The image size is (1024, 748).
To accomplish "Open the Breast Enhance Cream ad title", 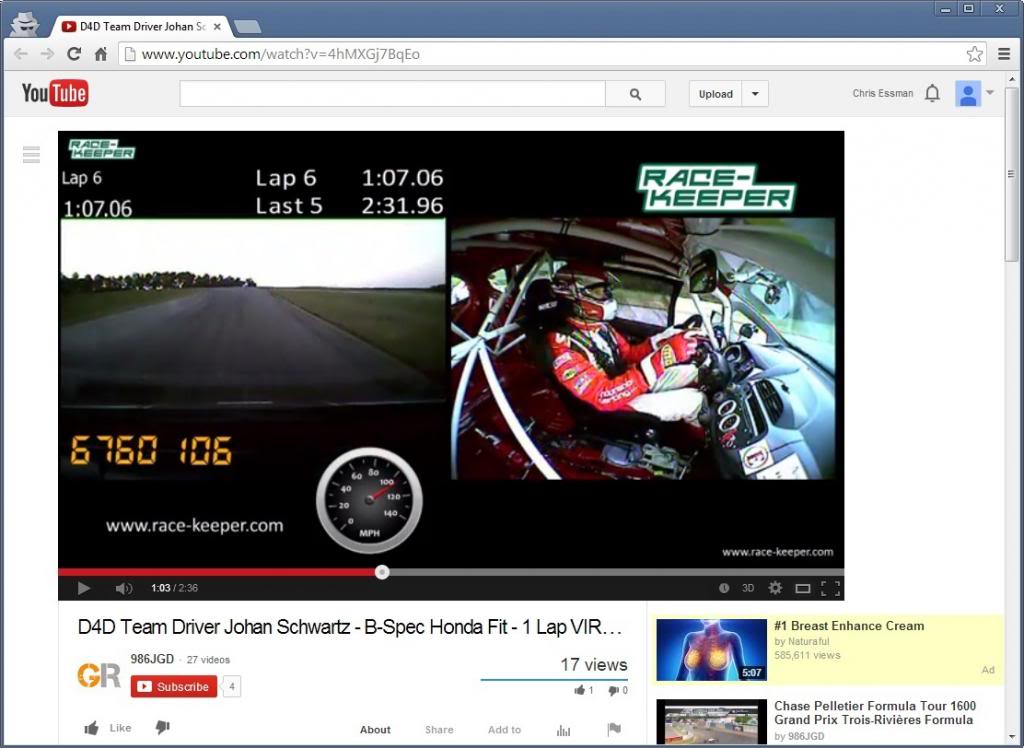I will click(x=849, y=626).
